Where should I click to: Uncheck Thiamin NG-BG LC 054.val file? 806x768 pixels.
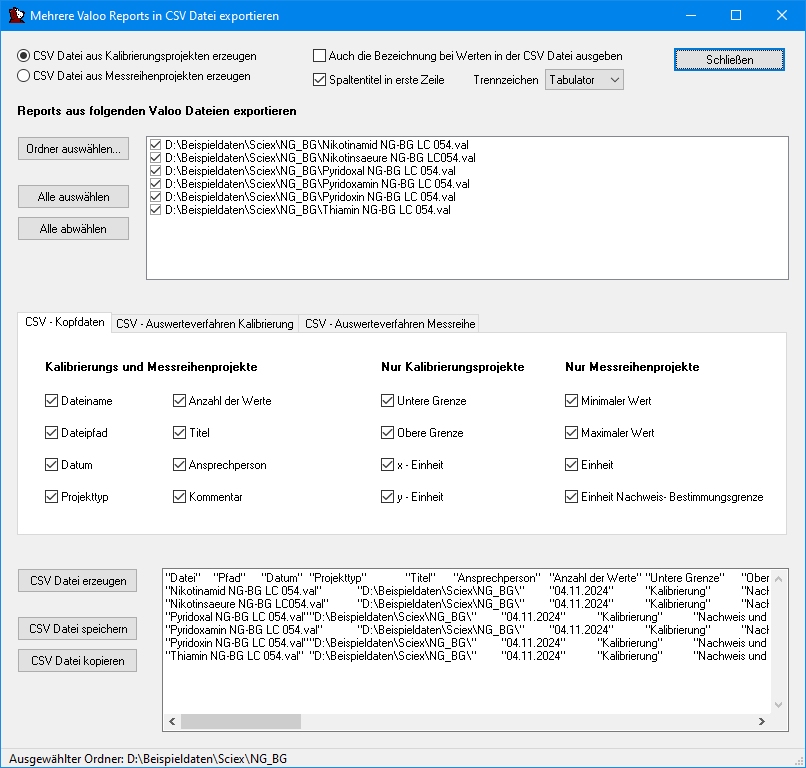pyautogui.click(x=155, y=210)
